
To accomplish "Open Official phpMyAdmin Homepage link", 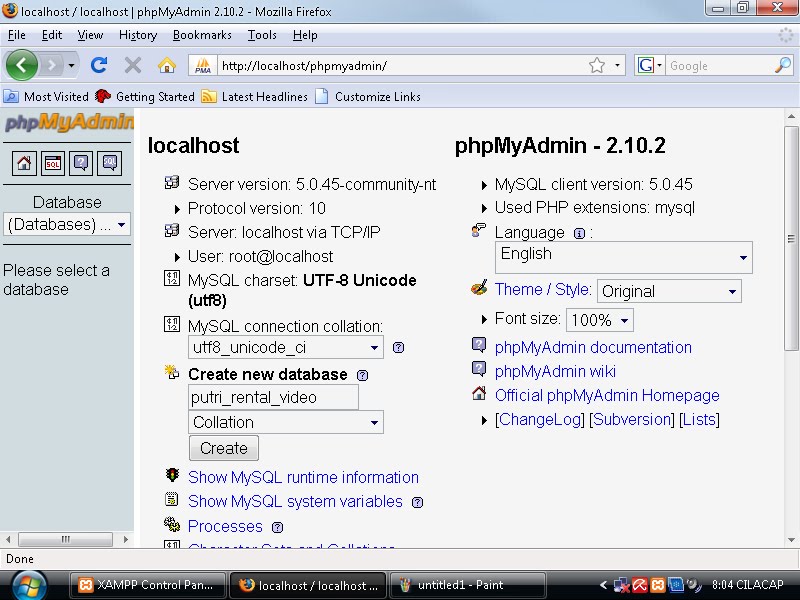I will (x=607, y=395).
